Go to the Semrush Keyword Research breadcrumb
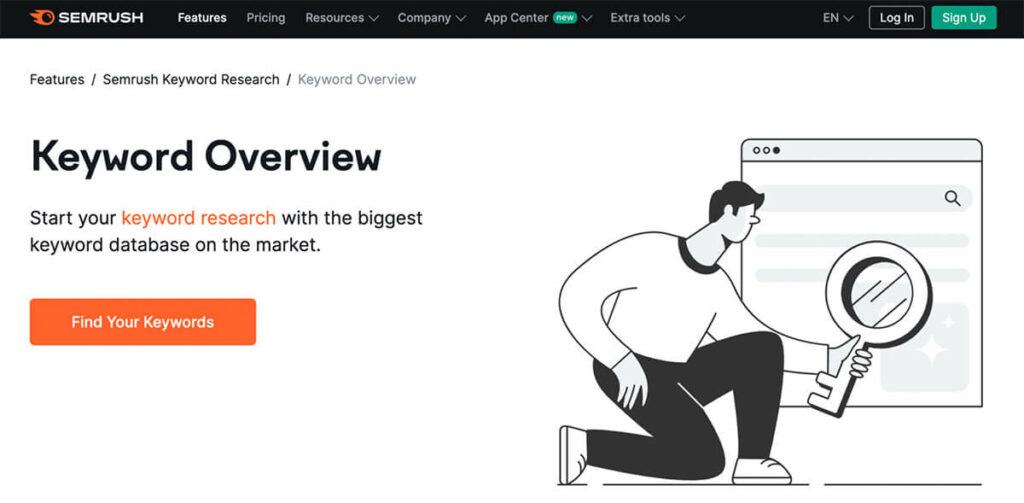Screen dimensions: 1024x503 pos(191,79)
